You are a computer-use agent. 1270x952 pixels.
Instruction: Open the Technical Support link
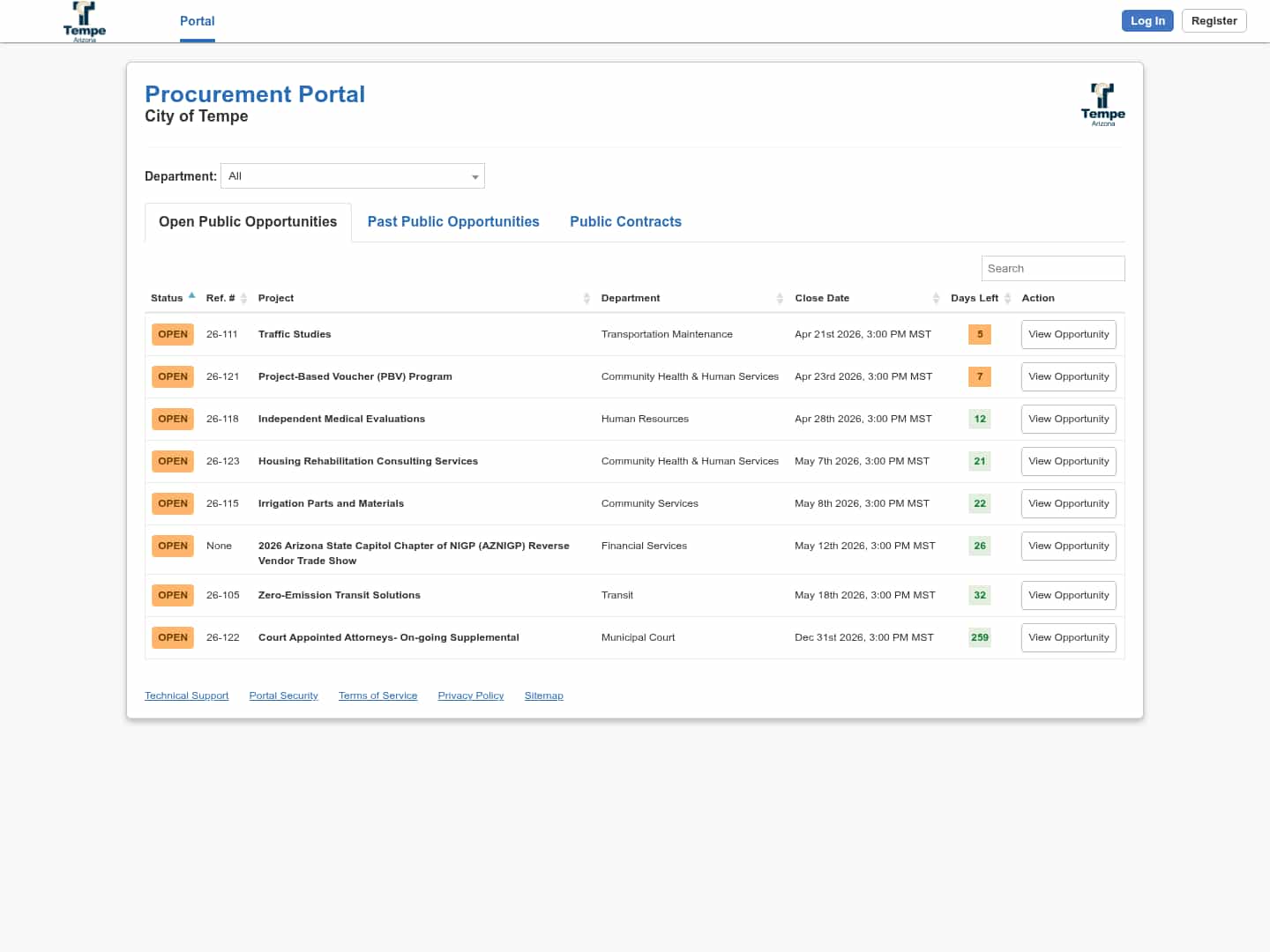point(187,696)
